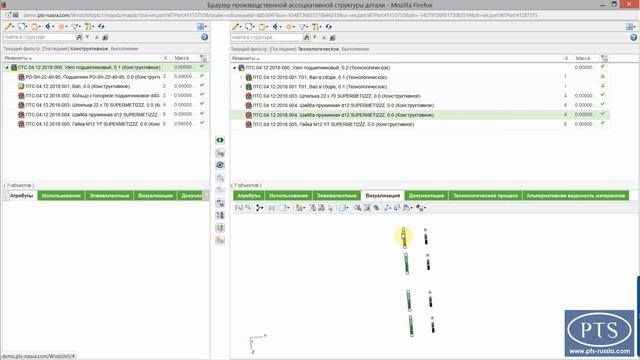Click the find binoculars icon in right search bar
The width and height of the screenshot is (640, 360).
click(x=307, y=37)
